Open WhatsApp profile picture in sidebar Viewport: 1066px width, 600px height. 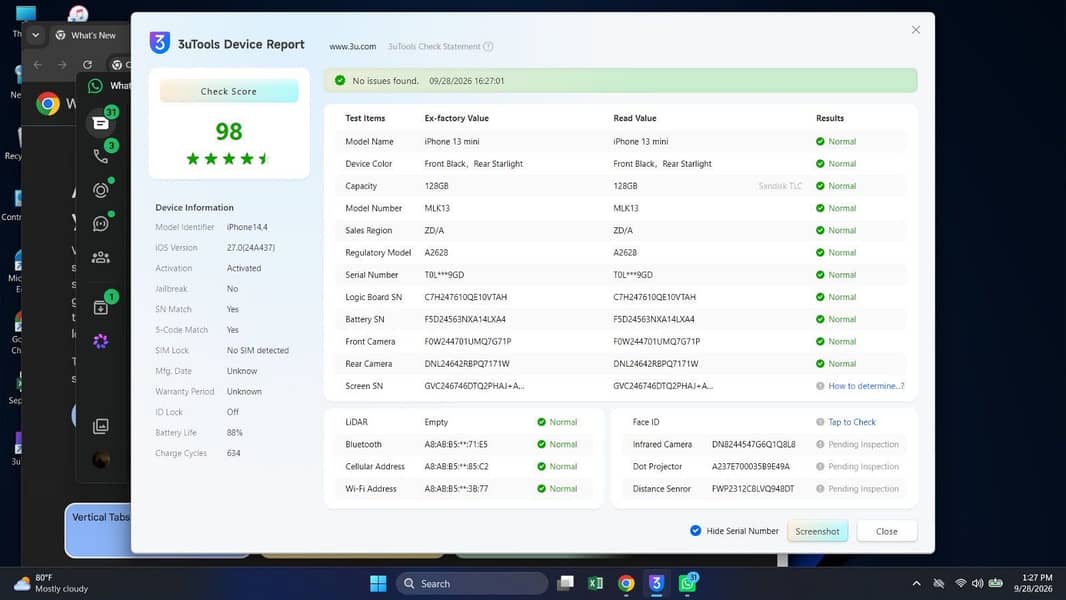[101, 460]
